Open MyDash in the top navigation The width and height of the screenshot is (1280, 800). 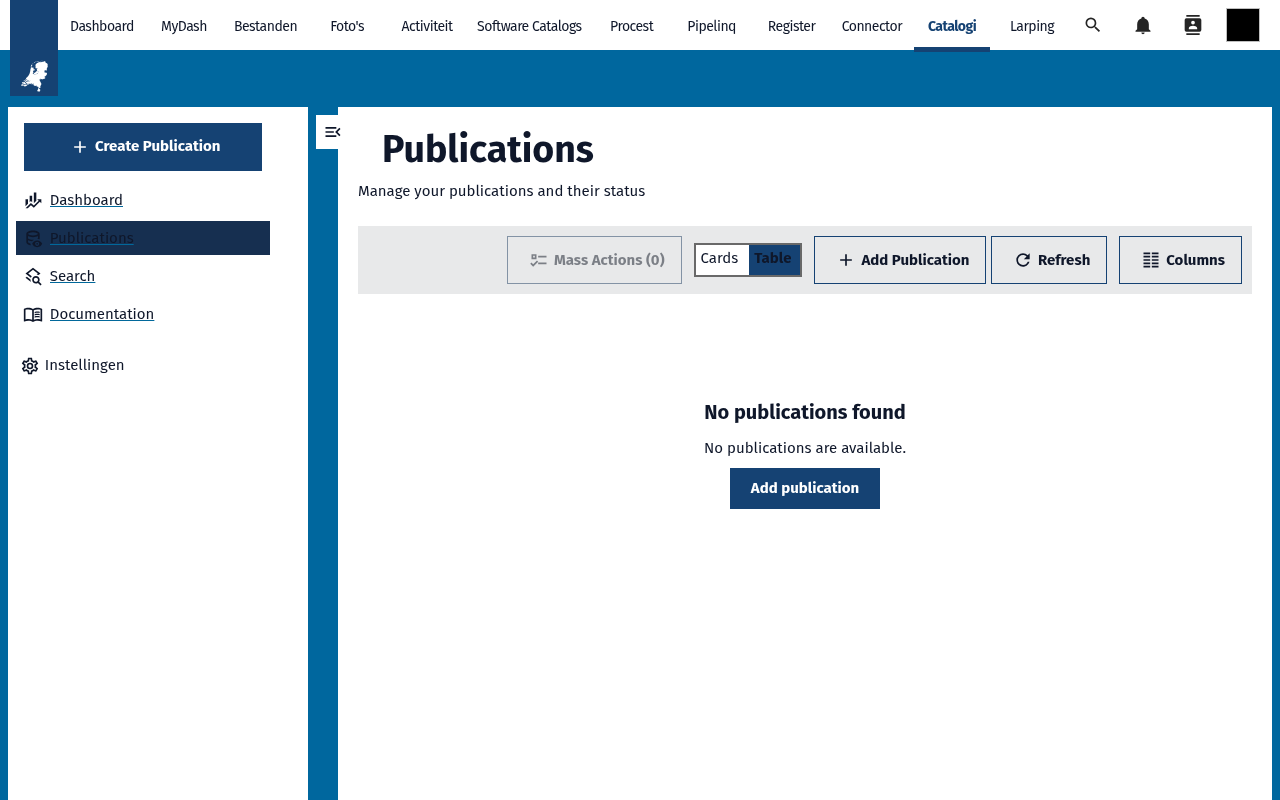coord(184,26)
